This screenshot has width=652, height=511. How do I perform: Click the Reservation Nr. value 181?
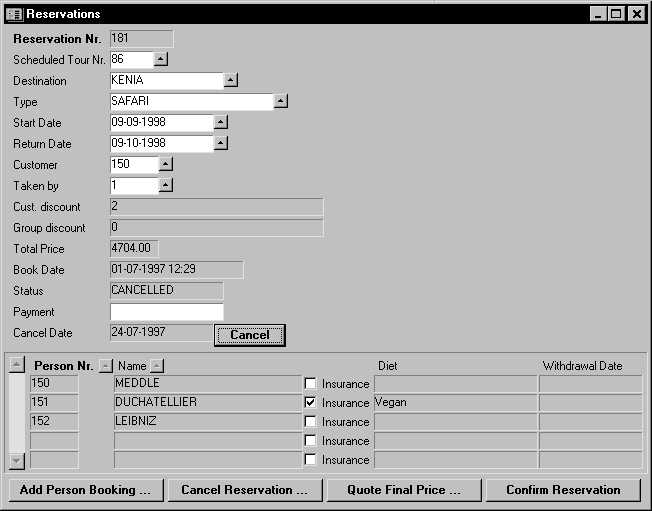pyautogui.click(x=142, y=38)
